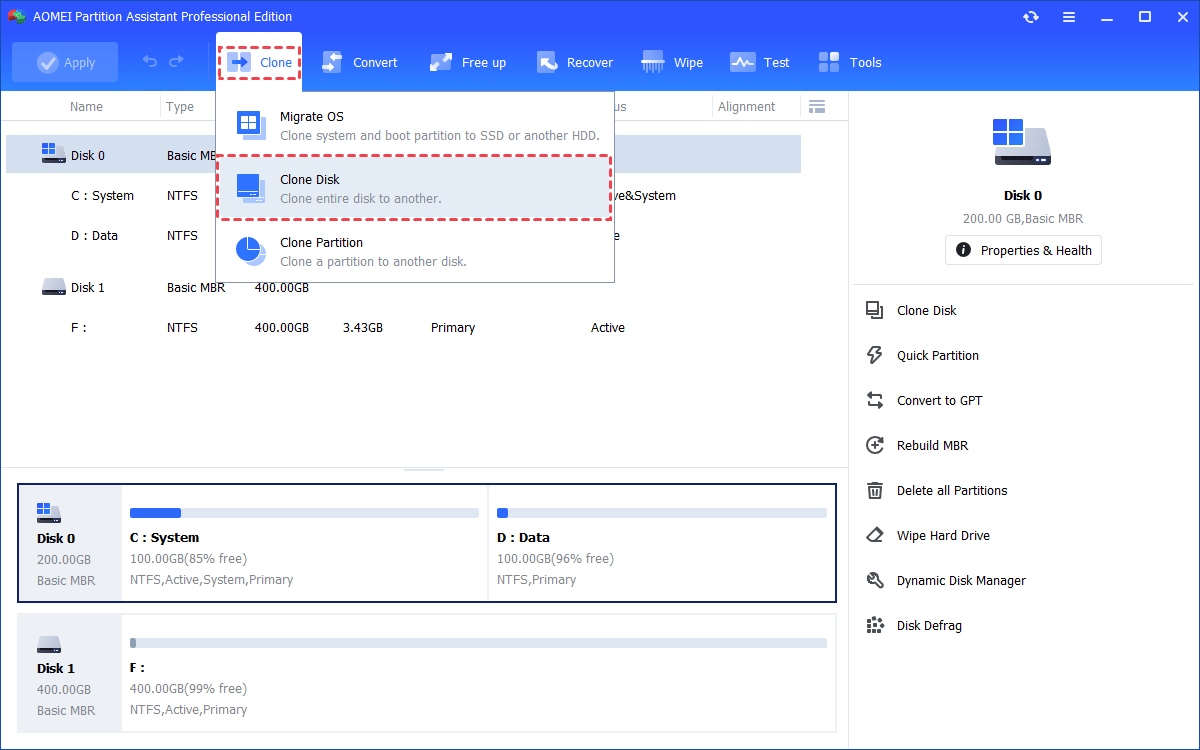
Task: Click Convert to GPT option
Action: 939,401
